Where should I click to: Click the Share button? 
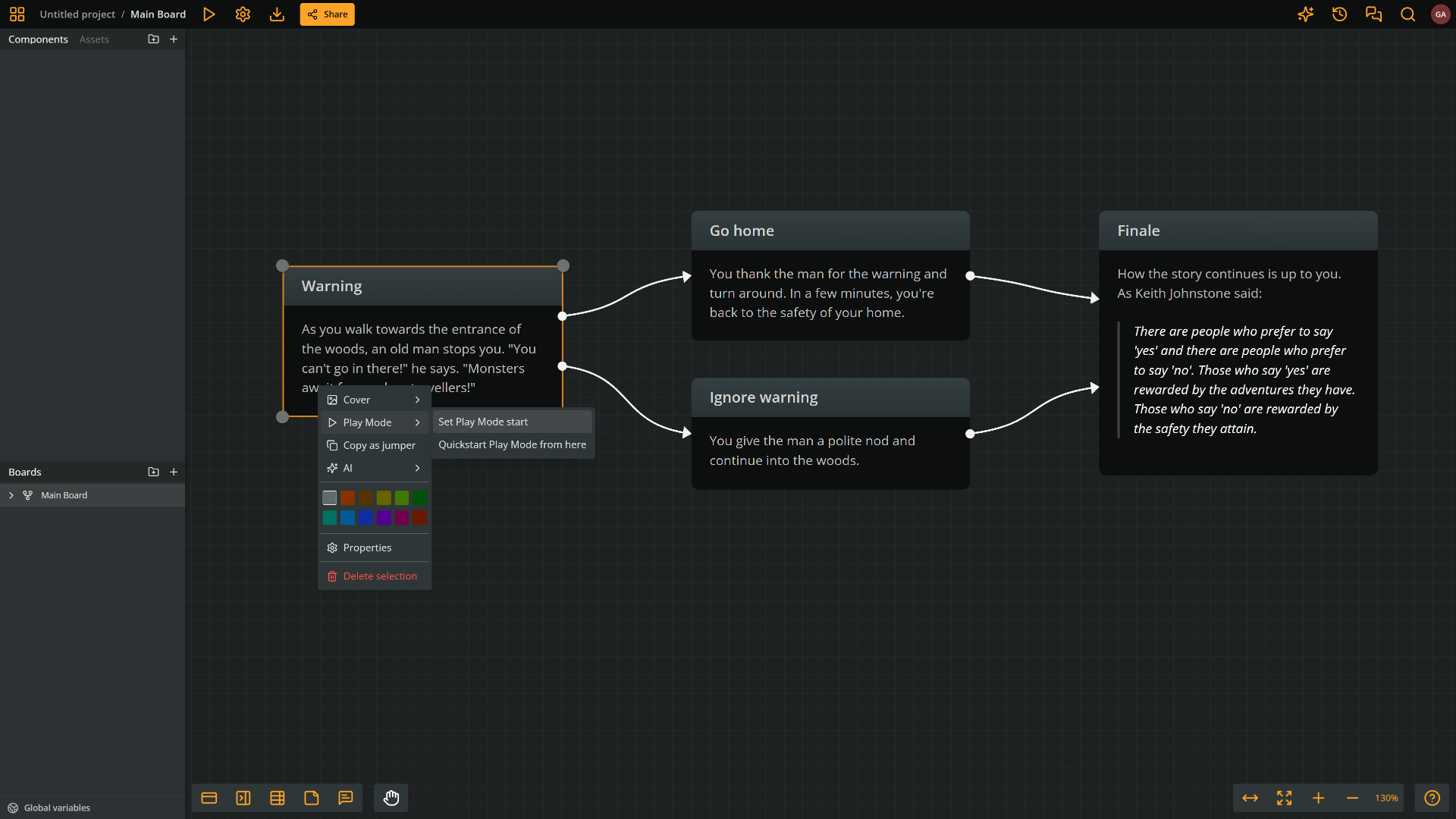coord(327,14)
